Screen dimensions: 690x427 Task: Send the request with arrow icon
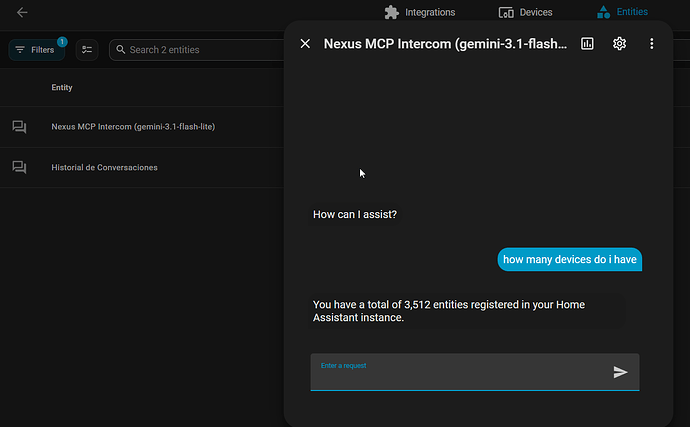pos(620,372)
